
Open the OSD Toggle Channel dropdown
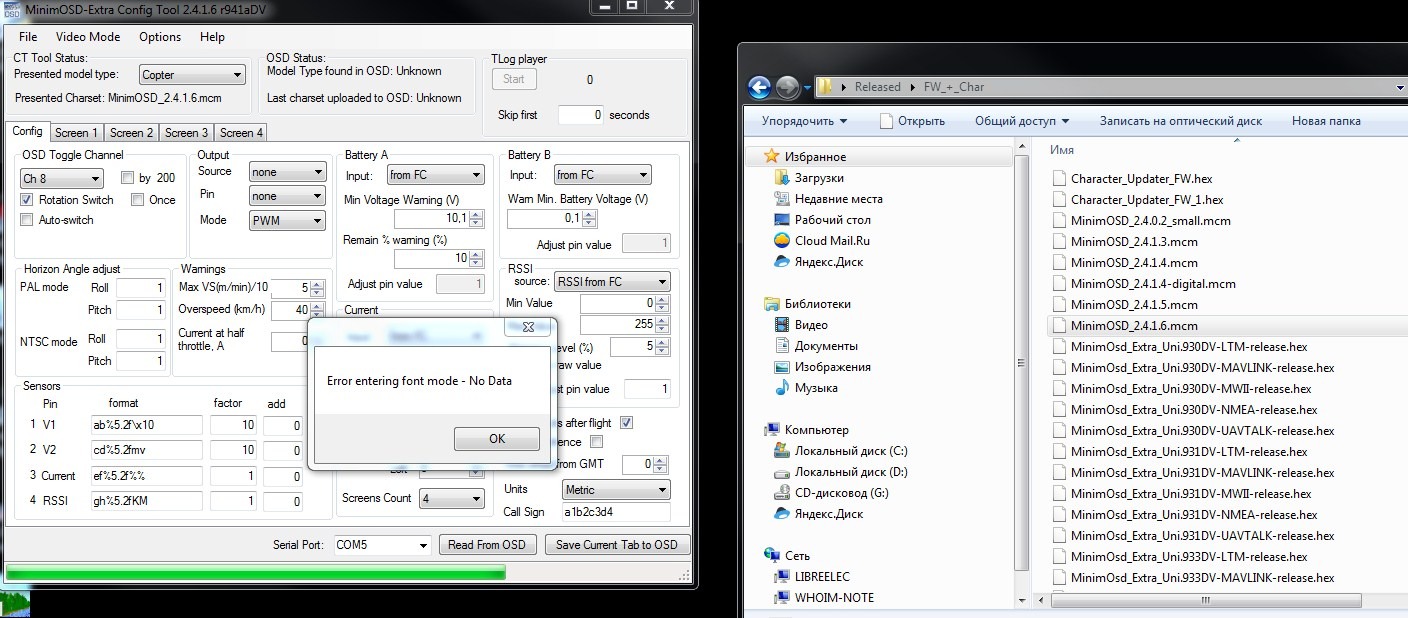click(62, 179)
